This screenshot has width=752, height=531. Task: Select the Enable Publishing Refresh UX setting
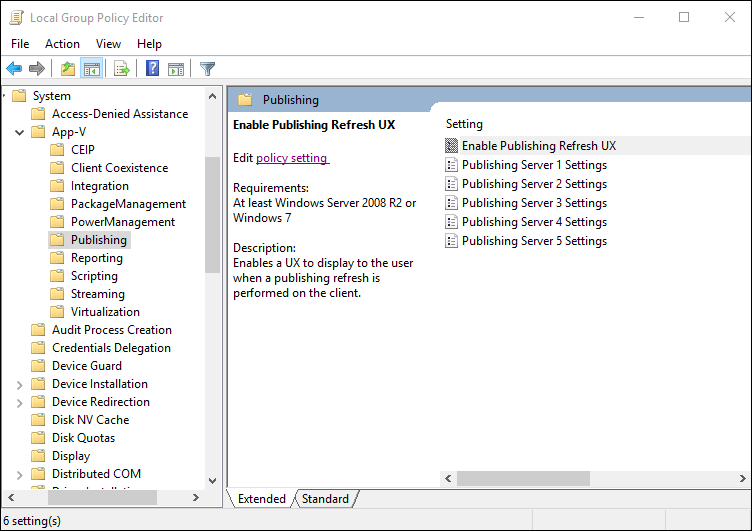tap(538, 146)
